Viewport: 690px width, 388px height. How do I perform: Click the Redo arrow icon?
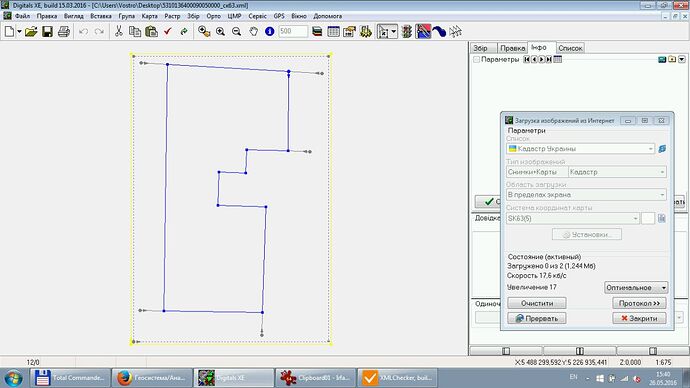[99, 32]
